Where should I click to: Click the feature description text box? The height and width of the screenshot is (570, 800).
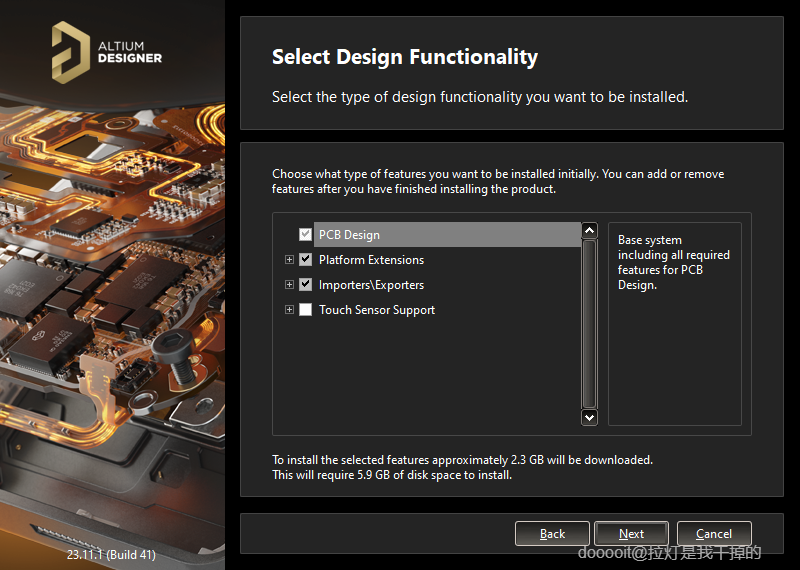click(674, 323)
